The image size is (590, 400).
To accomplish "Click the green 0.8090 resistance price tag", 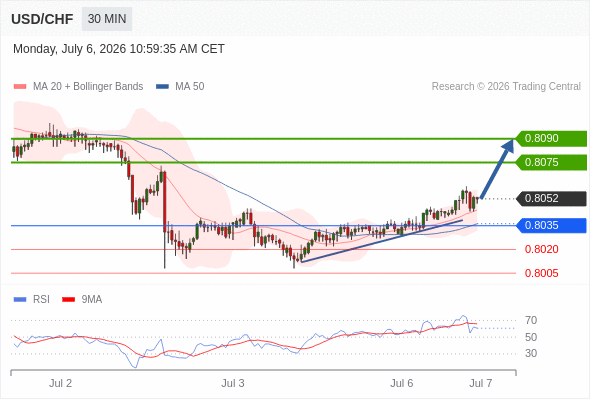I will click(x=551, y=138).
